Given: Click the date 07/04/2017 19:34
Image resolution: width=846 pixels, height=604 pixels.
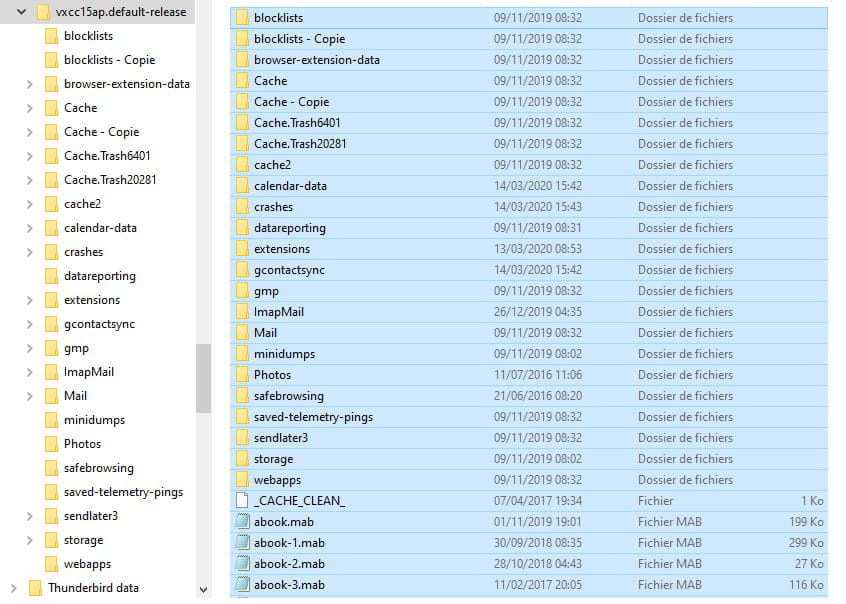Looking at the screenshot, I should (x=538, y=501).
